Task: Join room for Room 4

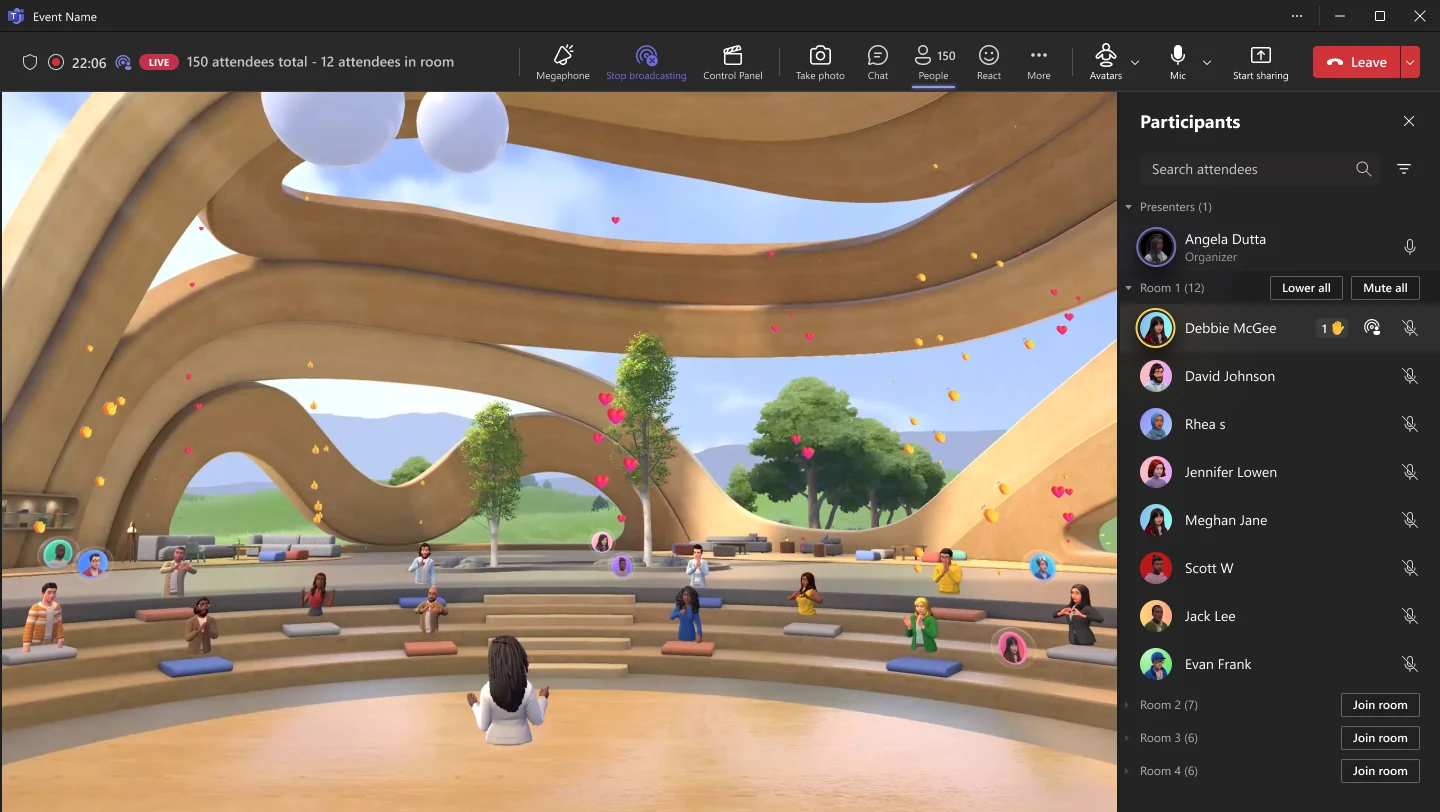Action: click(1380, 771)
